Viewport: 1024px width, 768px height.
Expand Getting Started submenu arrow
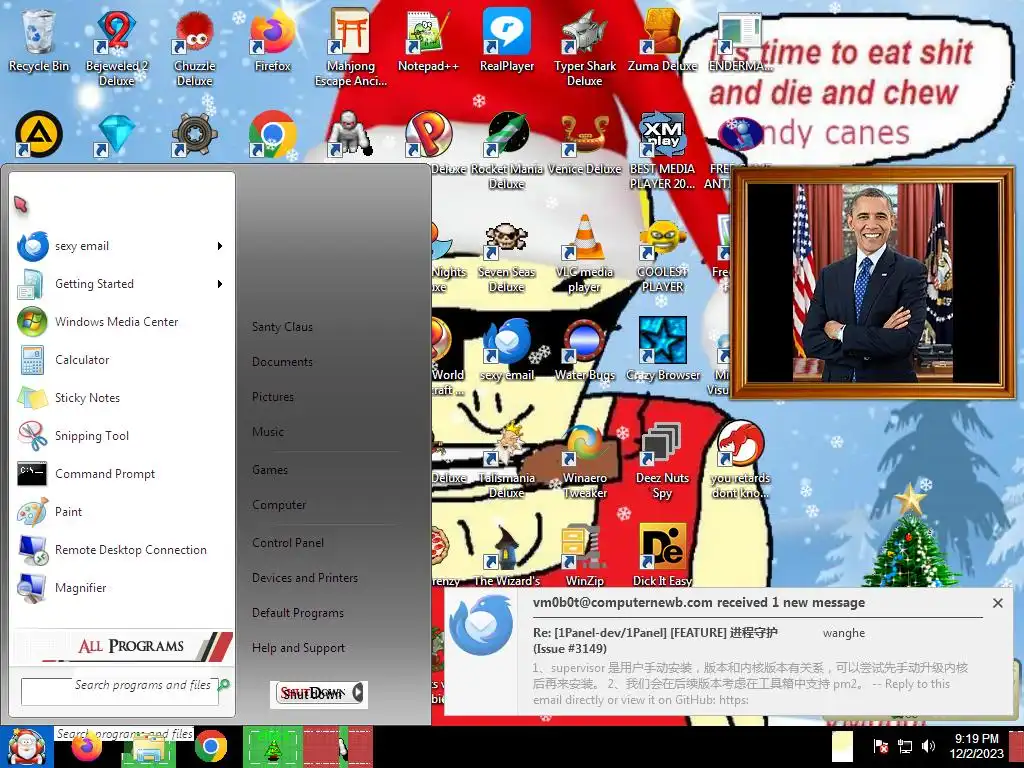click(x=220, y=284)
